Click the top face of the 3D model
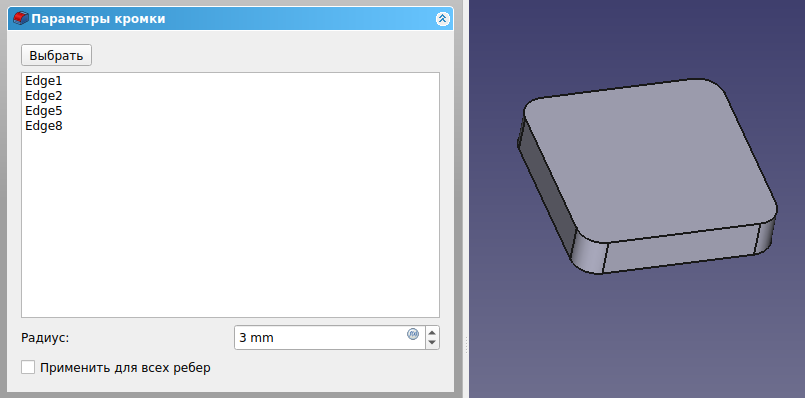This screenshot has height=398, width=805. pyautogui.click(x=650, y=160)
